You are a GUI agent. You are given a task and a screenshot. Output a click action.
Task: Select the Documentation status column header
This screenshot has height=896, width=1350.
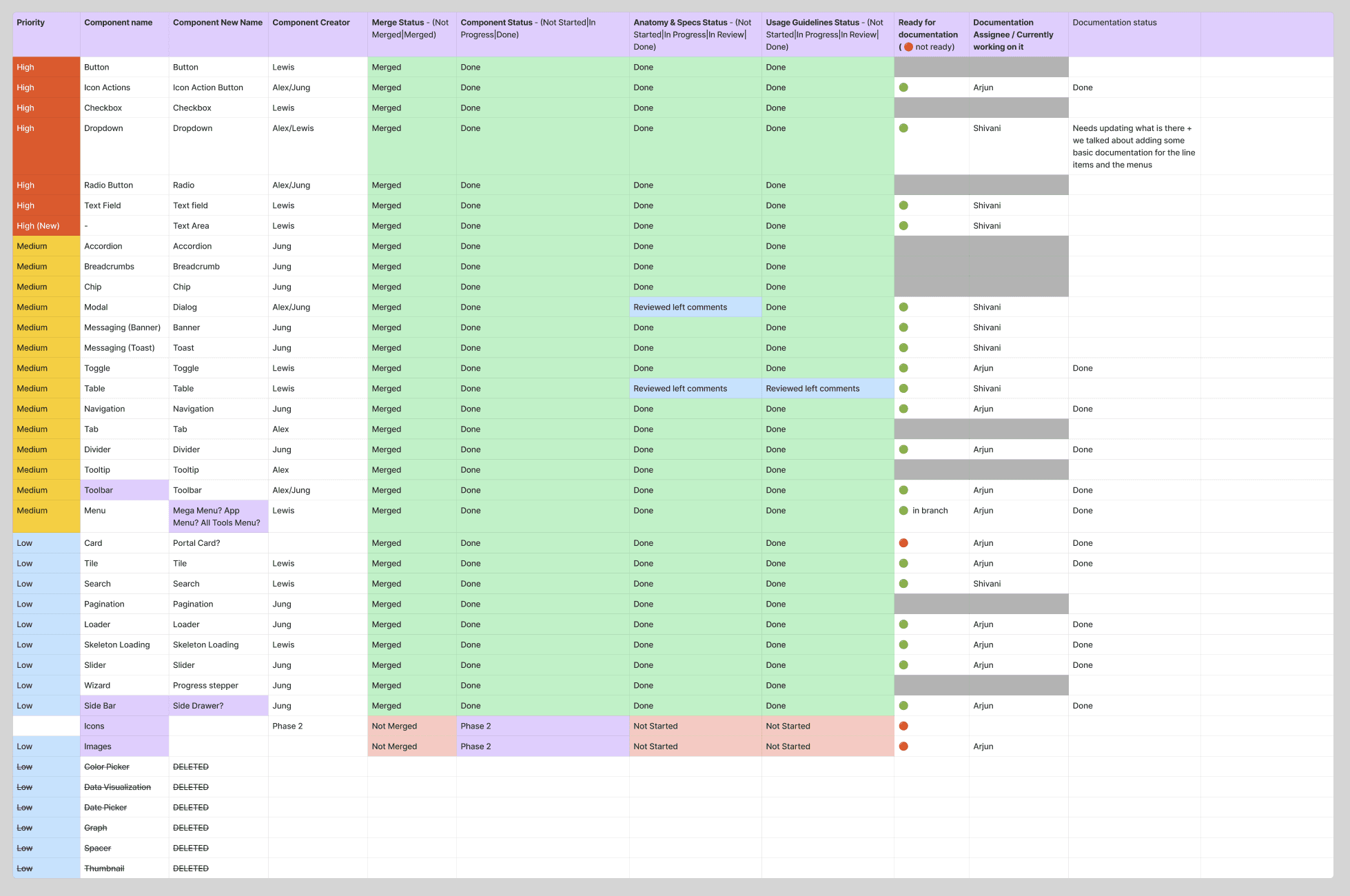1114,23
